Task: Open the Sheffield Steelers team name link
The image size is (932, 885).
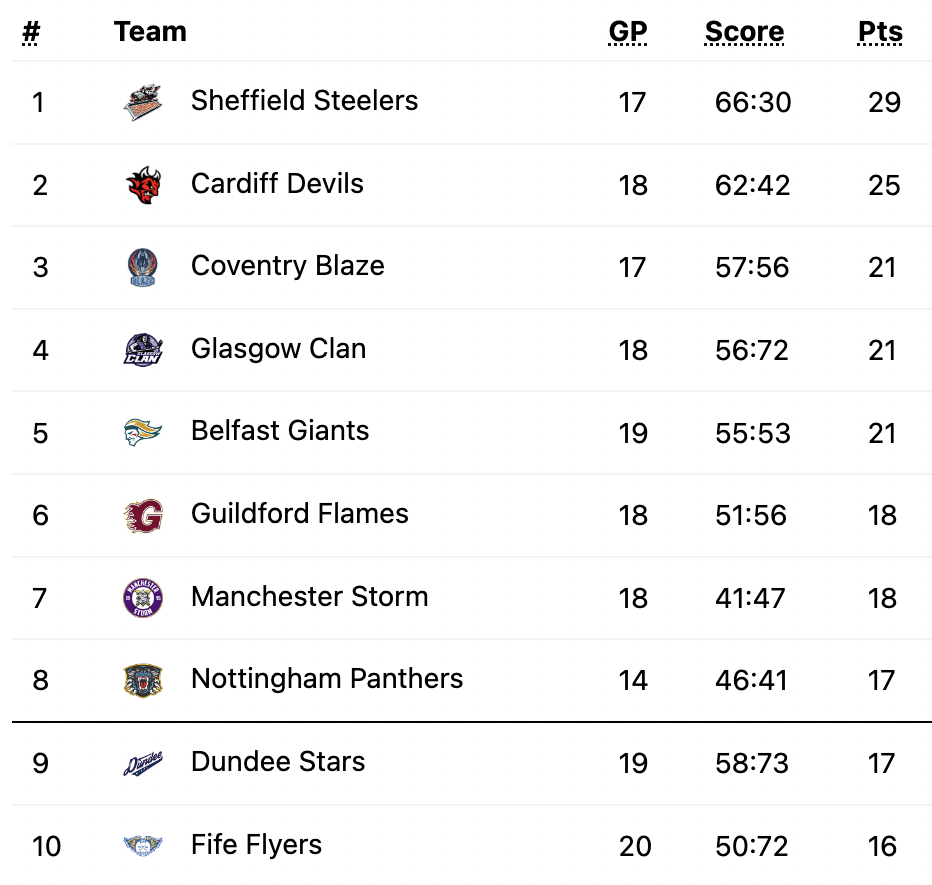Action: (x=304, y=100)
